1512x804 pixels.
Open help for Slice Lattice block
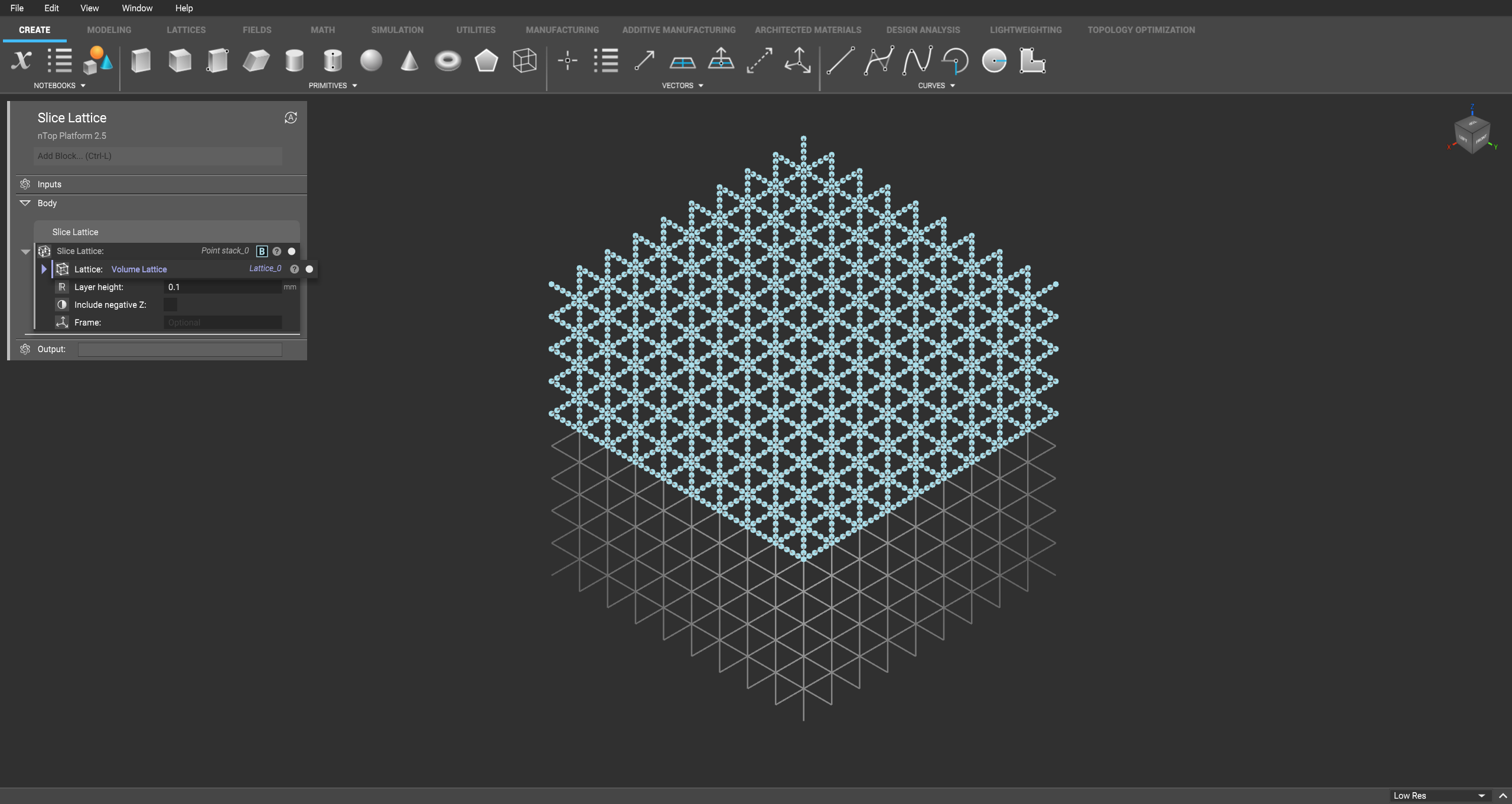coord(277,251)
